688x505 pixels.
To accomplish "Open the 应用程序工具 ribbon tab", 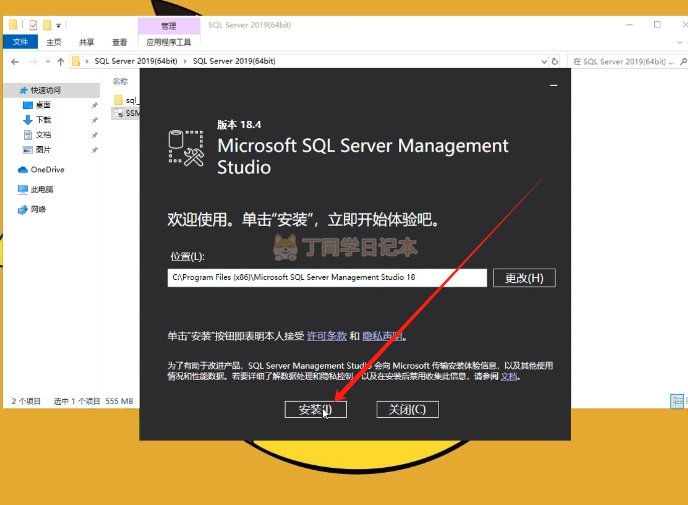I will tap(167, 42).
